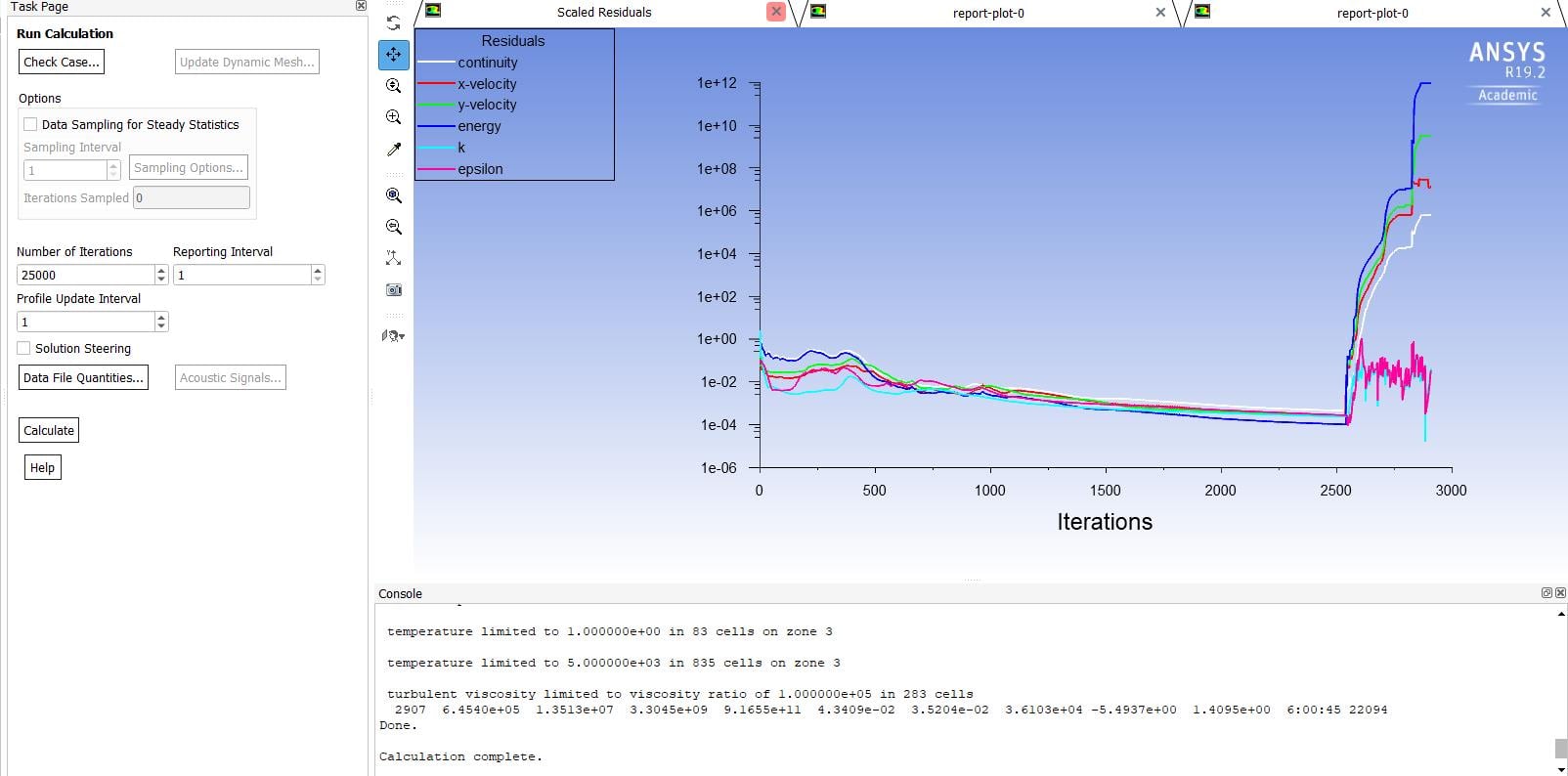Switch to the Scaled Residuals tab
This screenshot has height=776, width=1568.
pos(603,13)
